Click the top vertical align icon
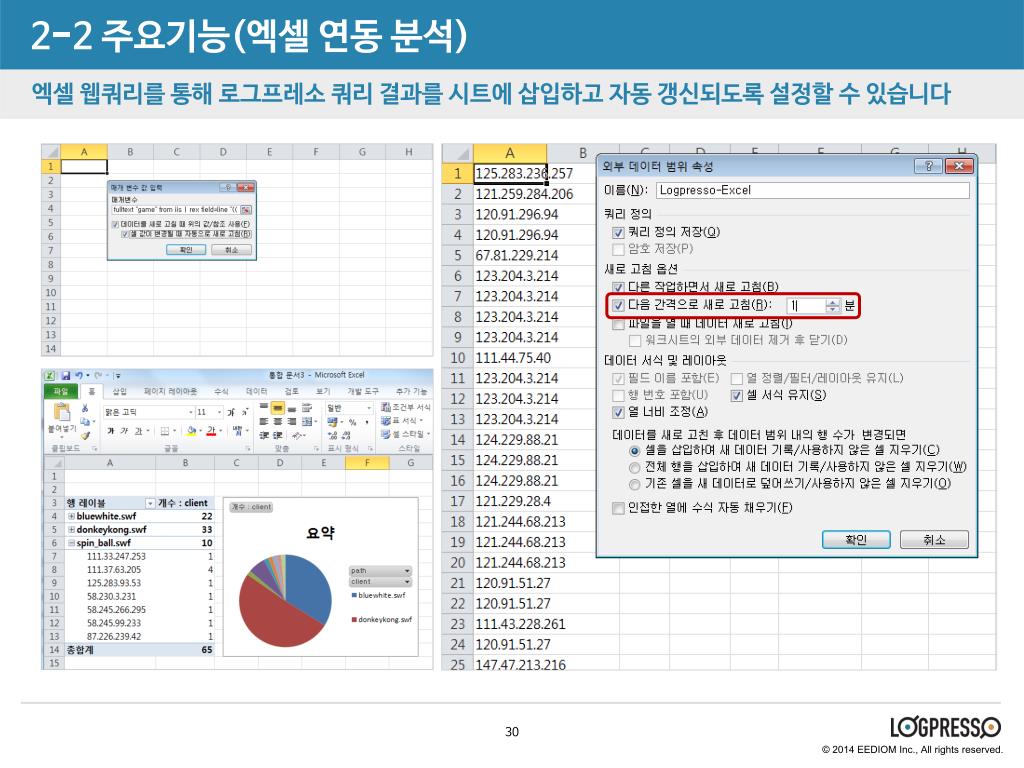The width and height of the screenshot is (1024, 768). point(264,408)
